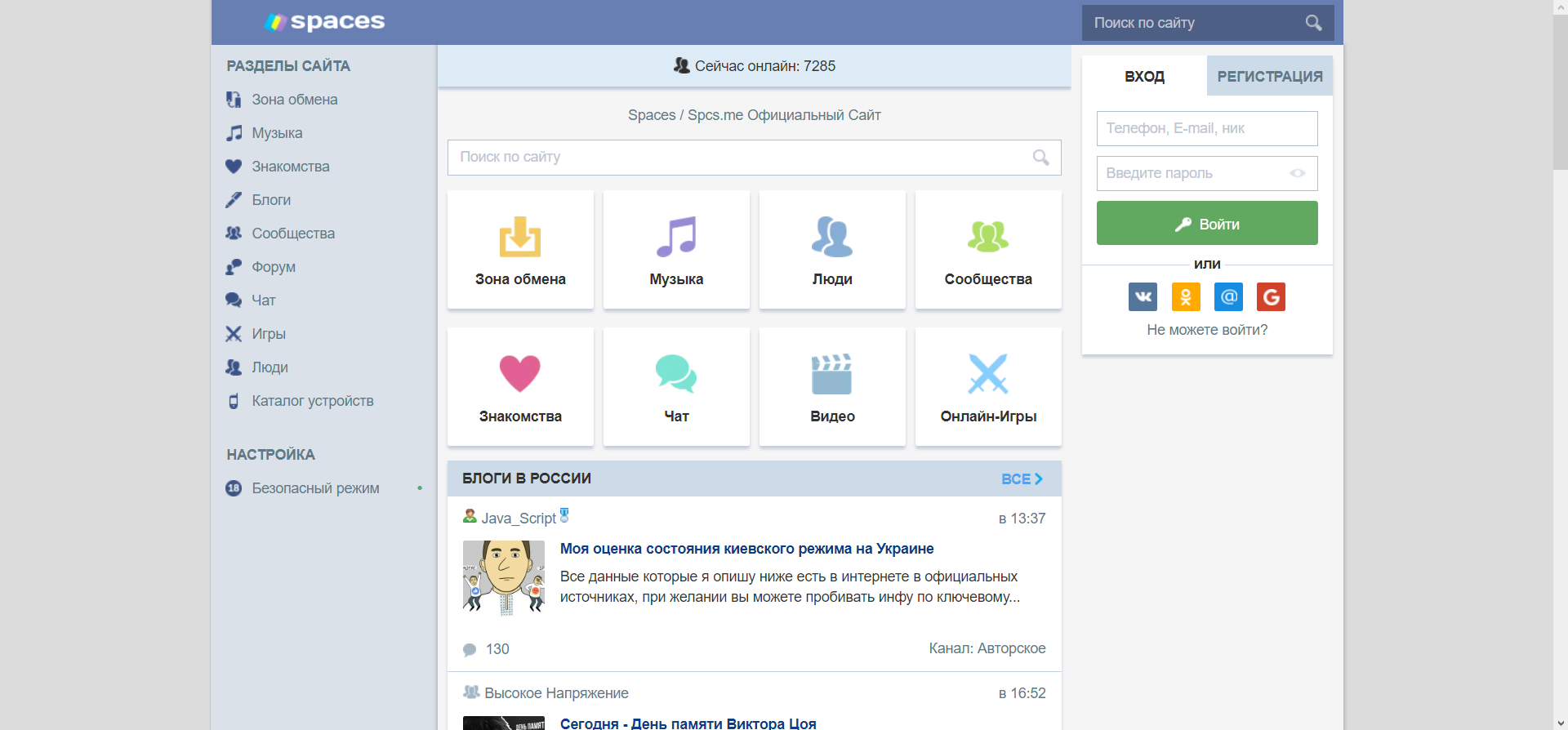Click the VK social login icon
The width and height of the screenshot is (1568, 730).
[1143, 297]
